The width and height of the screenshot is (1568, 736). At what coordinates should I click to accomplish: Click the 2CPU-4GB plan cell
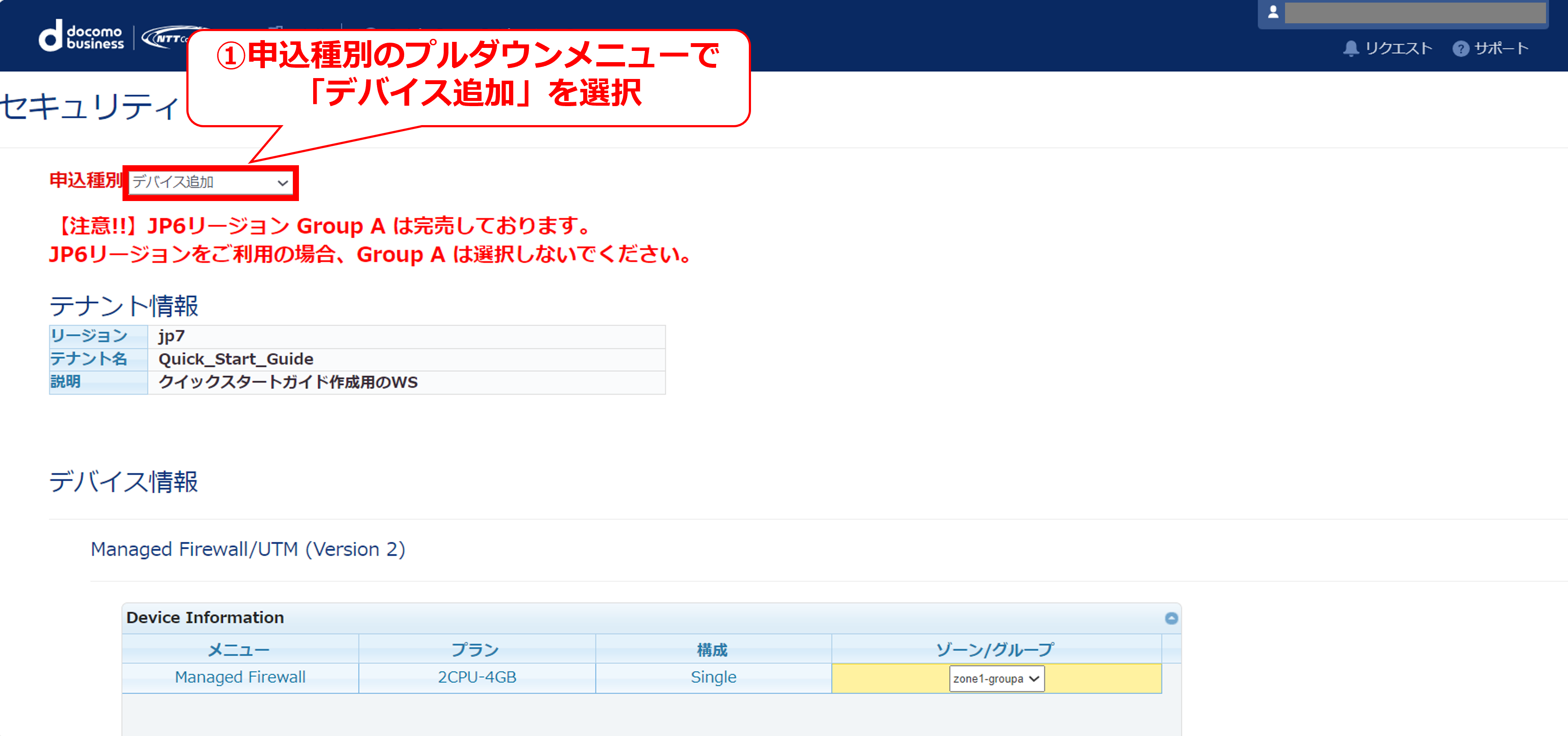tap(477, 678)
